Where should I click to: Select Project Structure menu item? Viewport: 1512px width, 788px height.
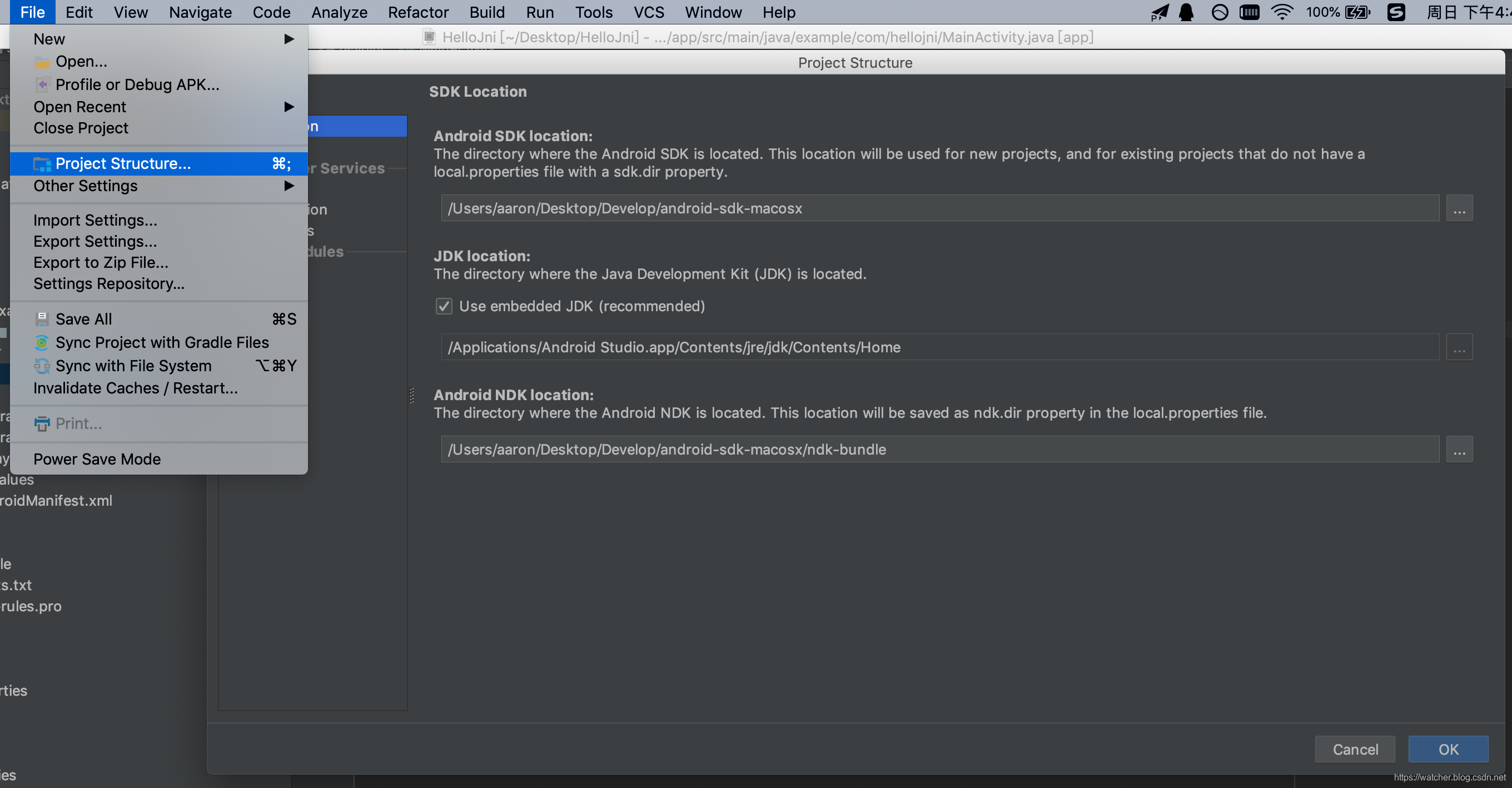[x=123, y=164]
